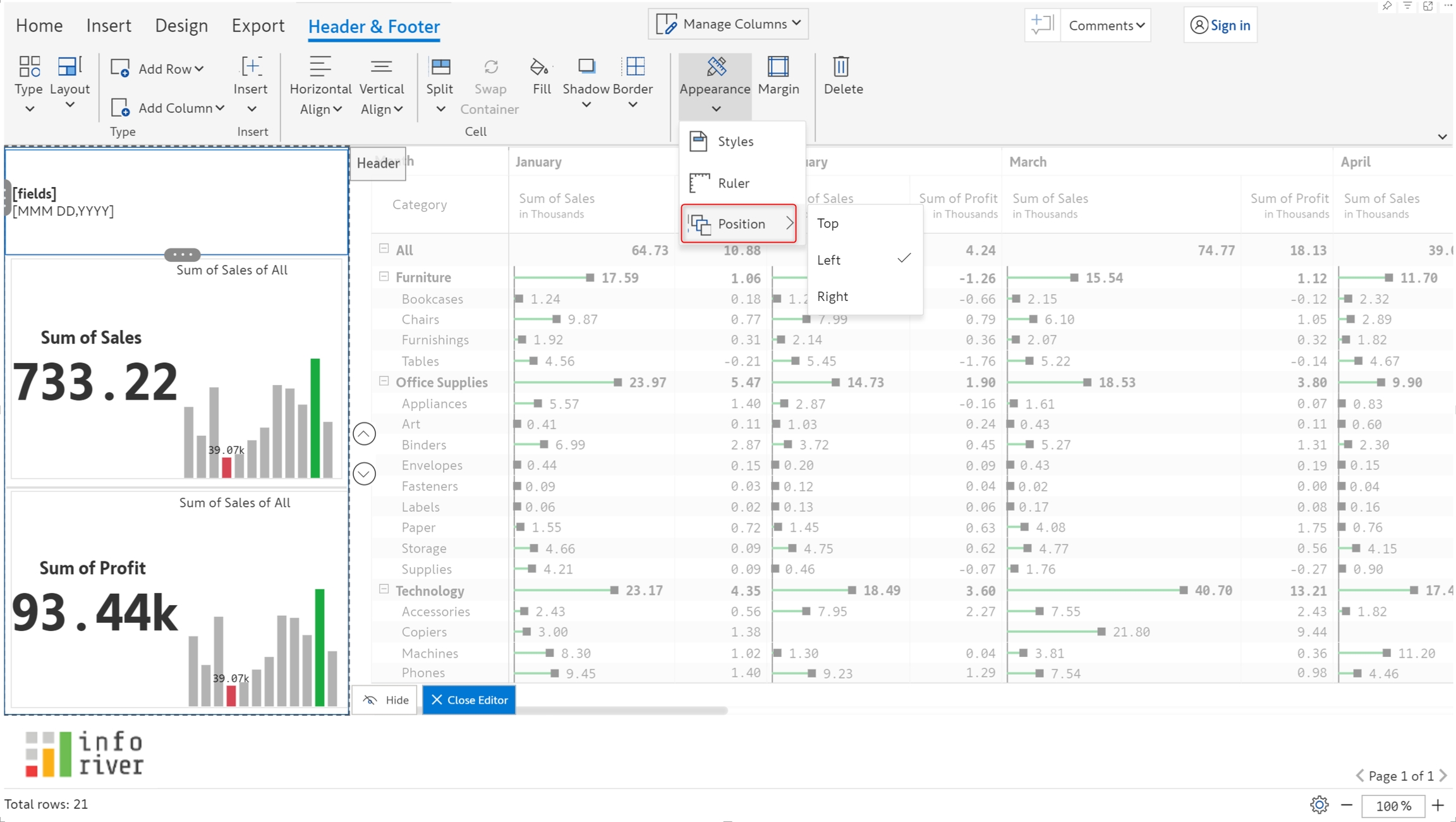Collapse the Furniture category row
The width and height of the screenshot is (1456, 822).
tap(384, 277)
